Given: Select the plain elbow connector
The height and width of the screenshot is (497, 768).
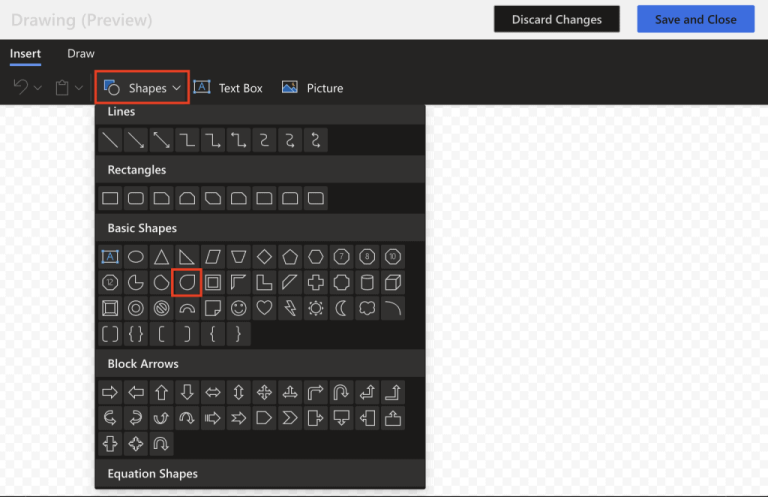Looking at the screenshot, I should coord(187,140).
